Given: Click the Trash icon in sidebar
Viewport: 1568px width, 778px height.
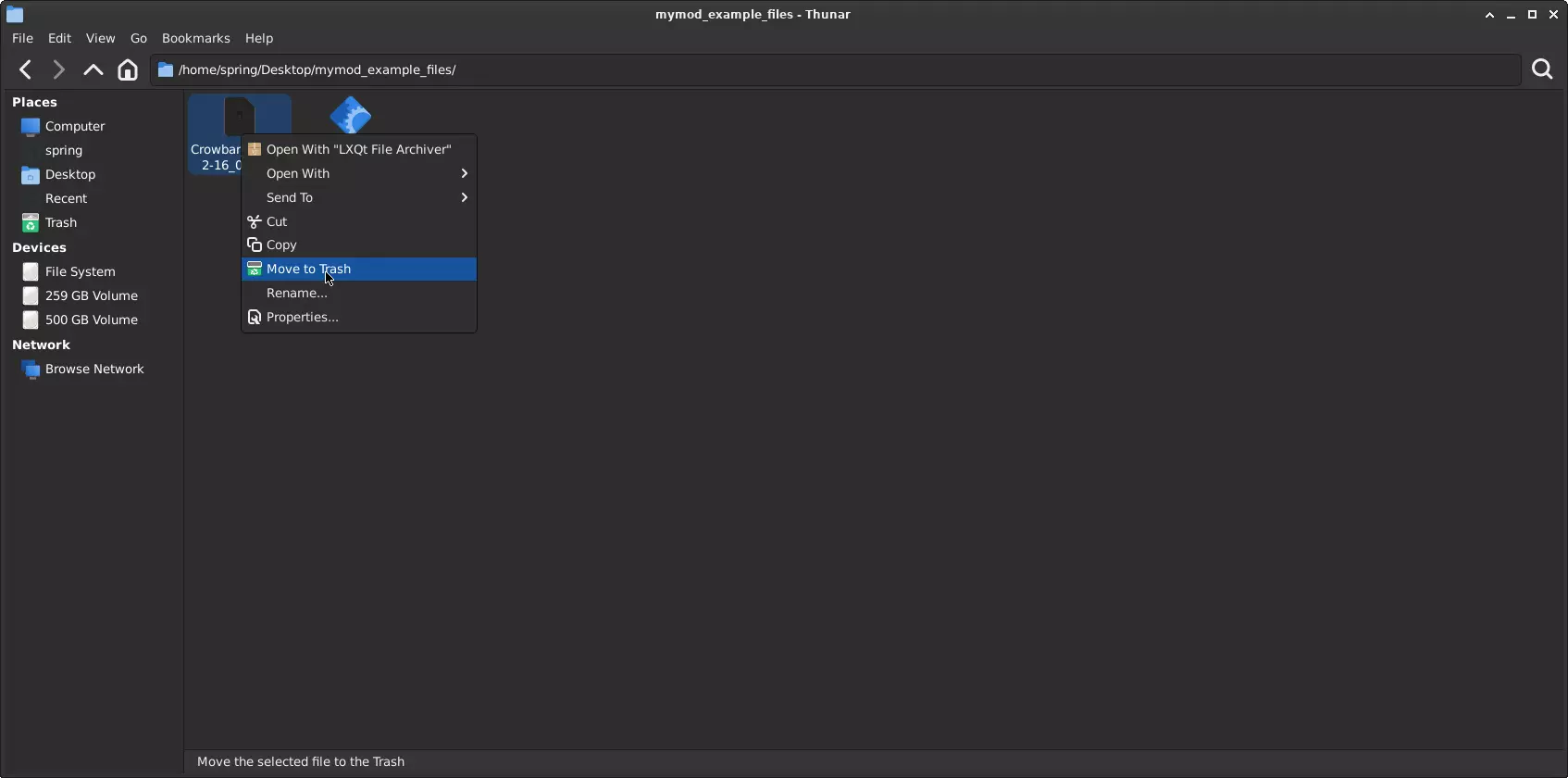Looking at the screenshot, I should pyautogui.click(x=31, y=223).
